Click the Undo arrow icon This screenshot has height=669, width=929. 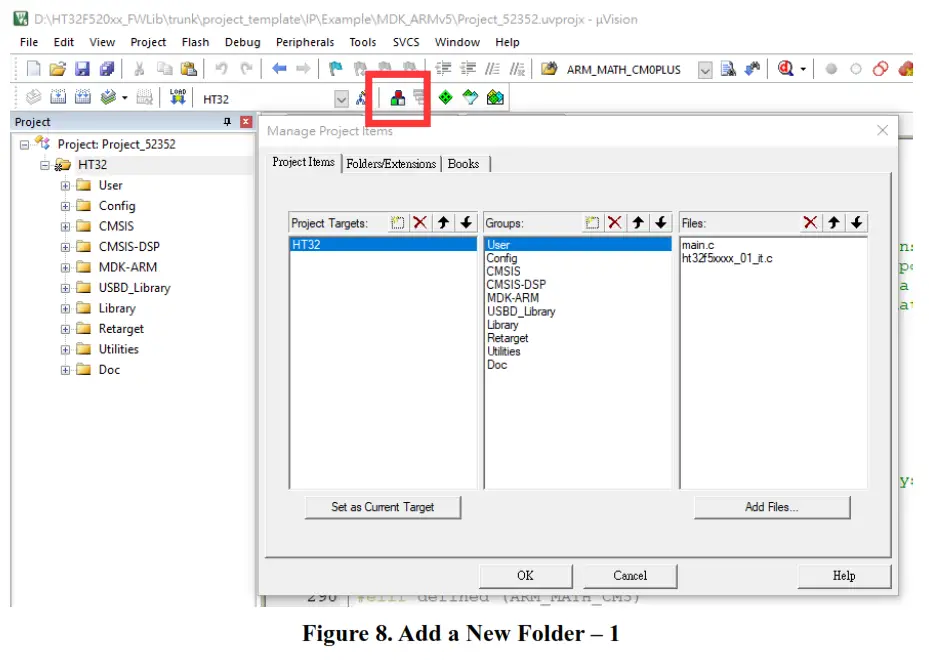click(x=222, y=69)
